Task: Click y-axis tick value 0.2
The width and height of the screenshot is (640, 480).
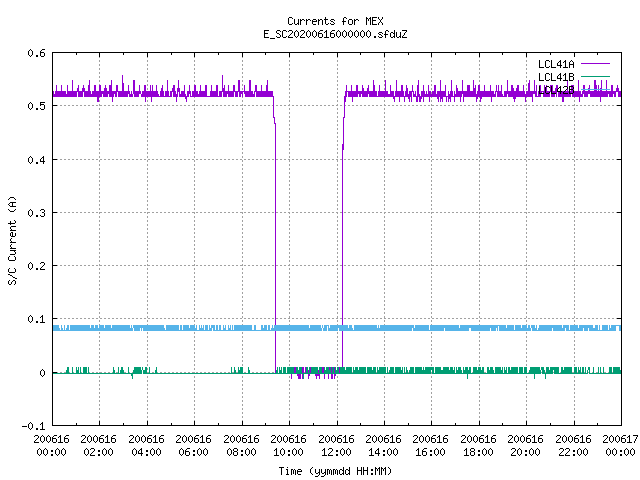Action: coord(36,266)
